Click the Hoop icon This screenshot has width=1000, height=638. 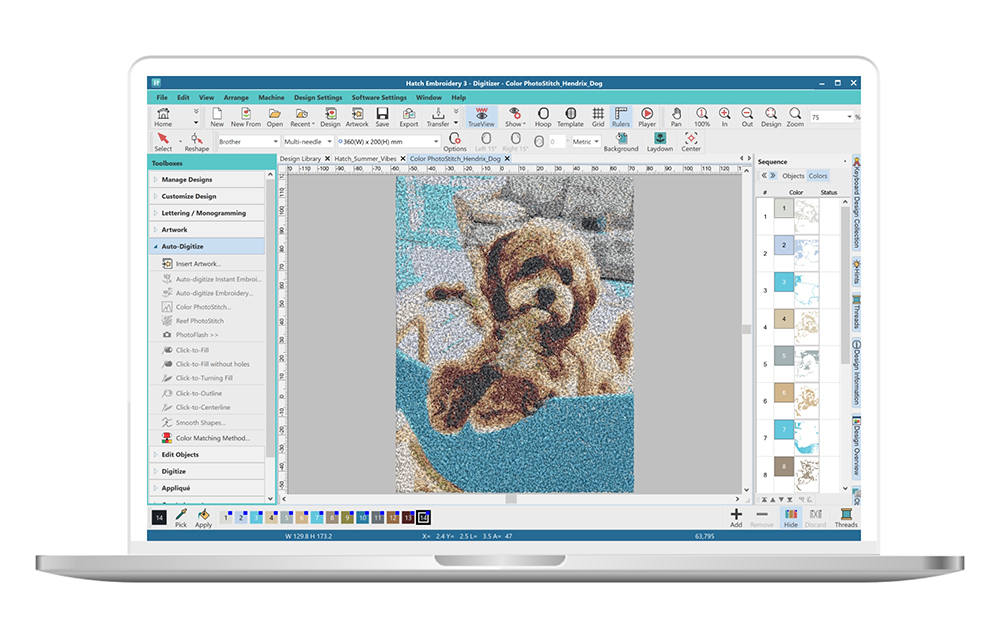[x=543, y=117]
